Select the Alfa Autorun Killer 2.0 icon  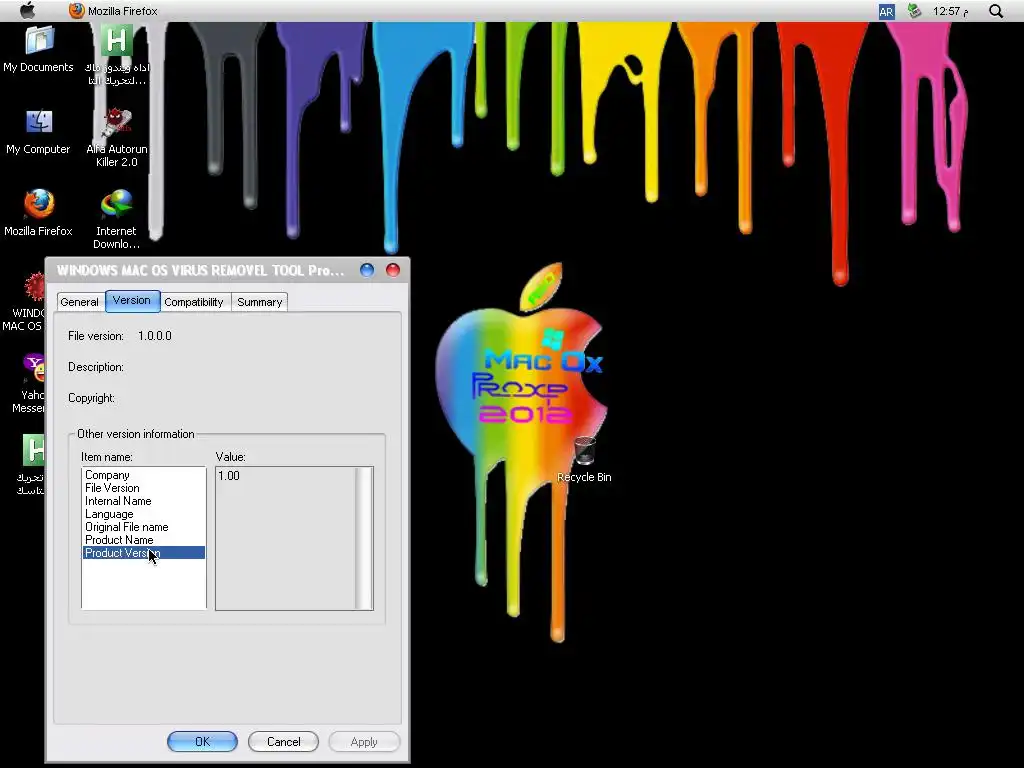pos(117,138)
